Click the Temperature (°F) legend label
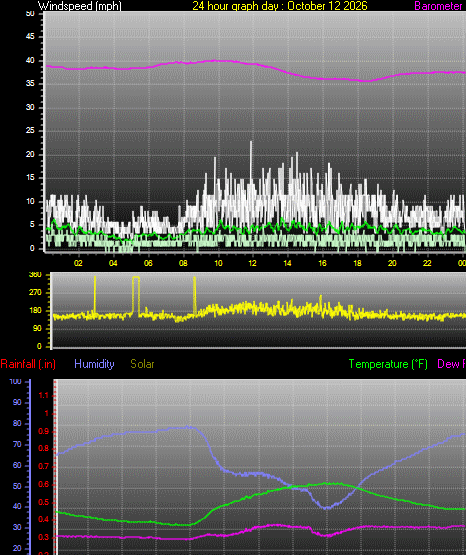This screenshot has width=466, height=555. click(388, 364)
